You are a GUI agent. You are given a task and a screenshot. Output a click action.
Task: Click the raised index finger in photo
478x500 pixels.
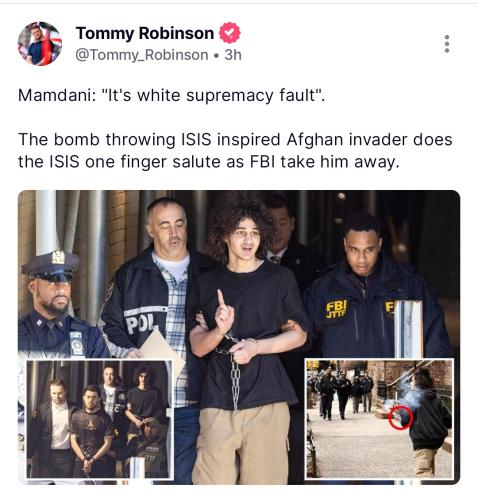point(221,300)
